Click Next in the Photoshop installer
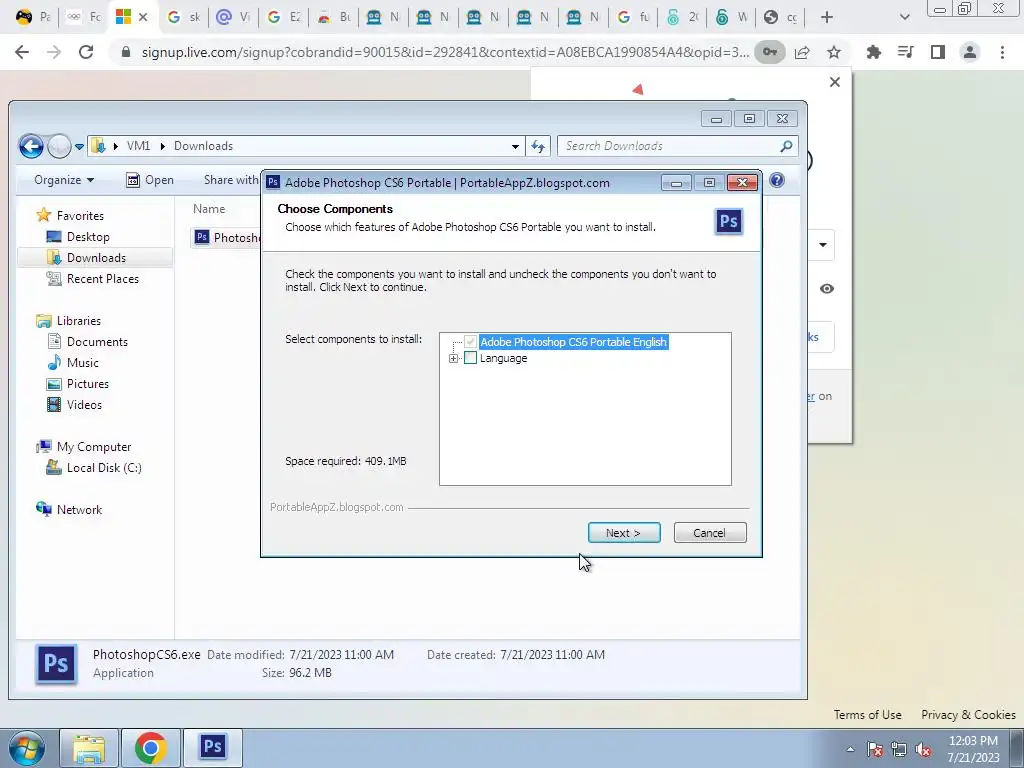 point(624,533)
